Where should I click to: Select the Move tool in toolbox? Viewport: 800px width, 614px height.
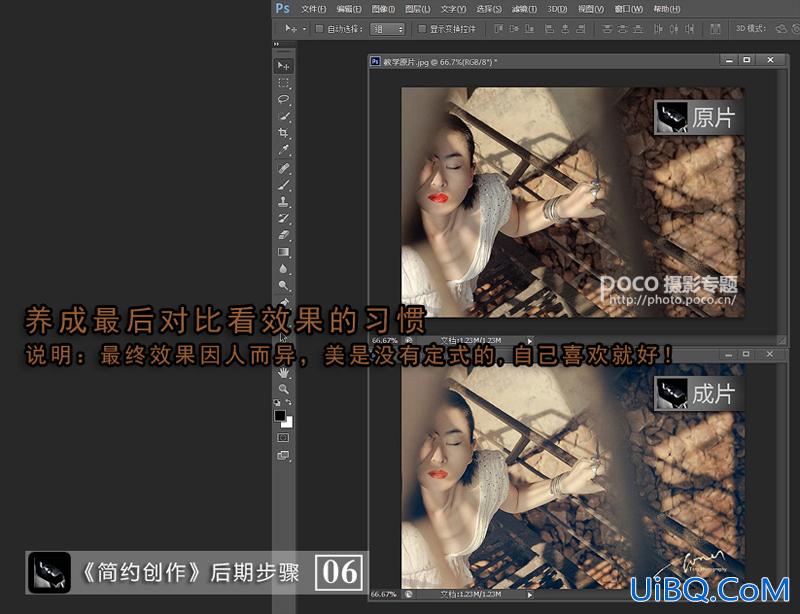tap(283, 66)
